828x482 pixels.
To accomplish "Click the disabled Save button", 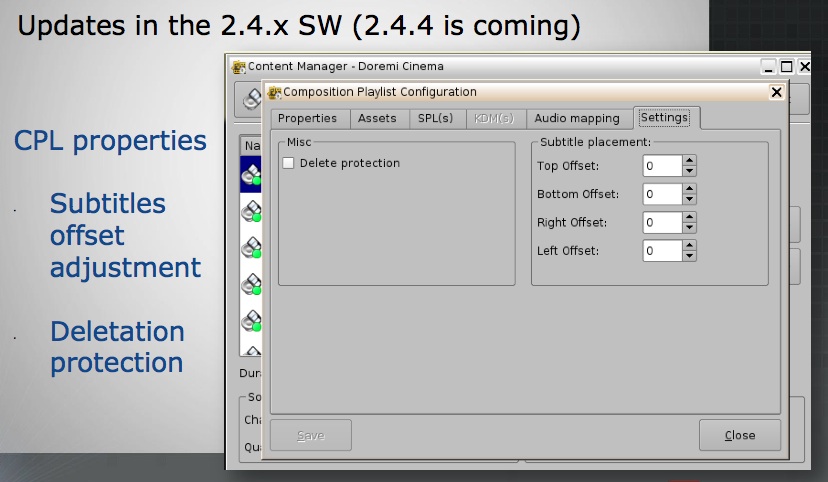I will (310, 435).
